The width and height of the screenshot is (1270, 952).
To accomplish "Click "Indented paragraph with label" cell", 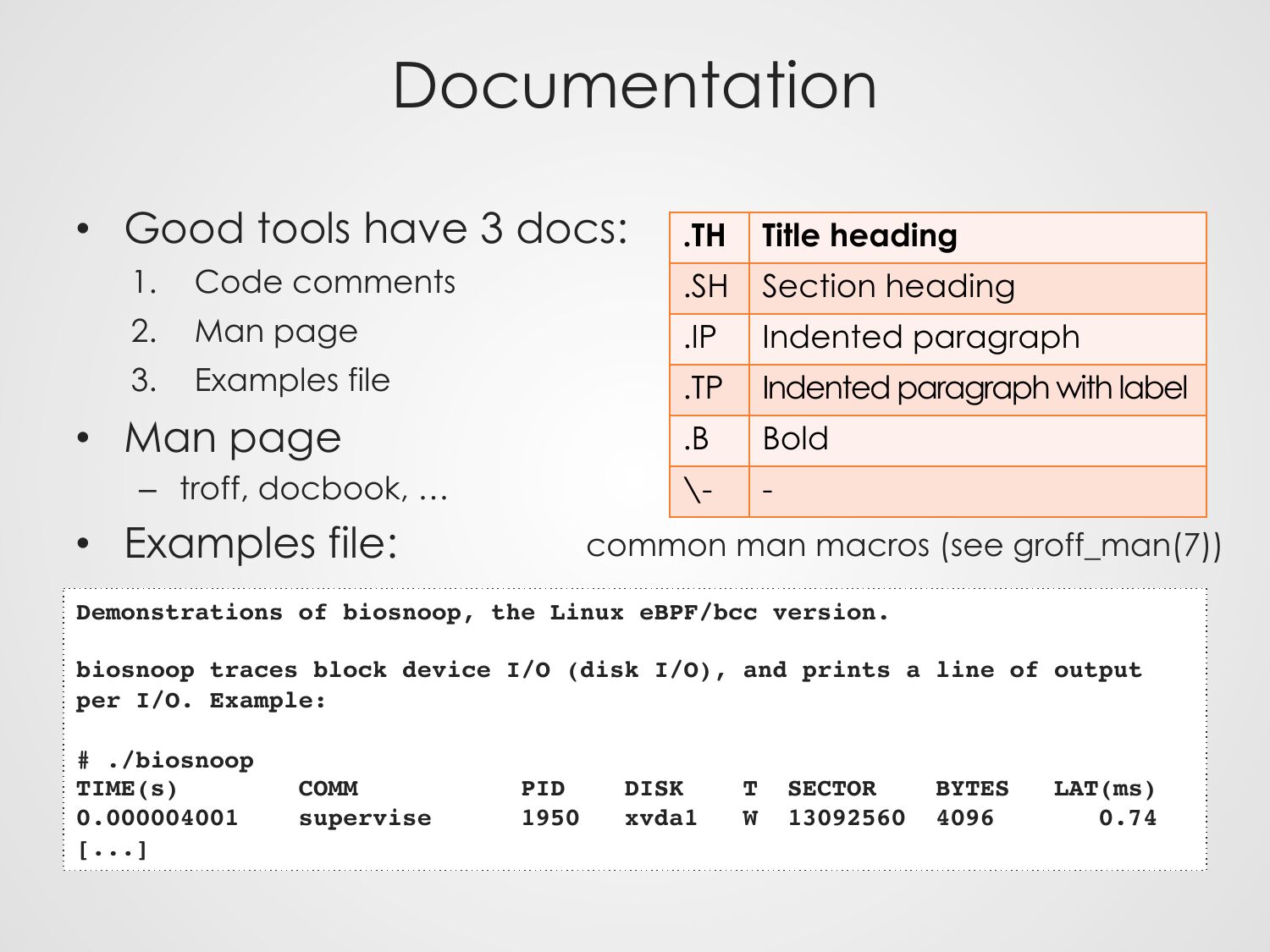I will click(x=974, y=389).
